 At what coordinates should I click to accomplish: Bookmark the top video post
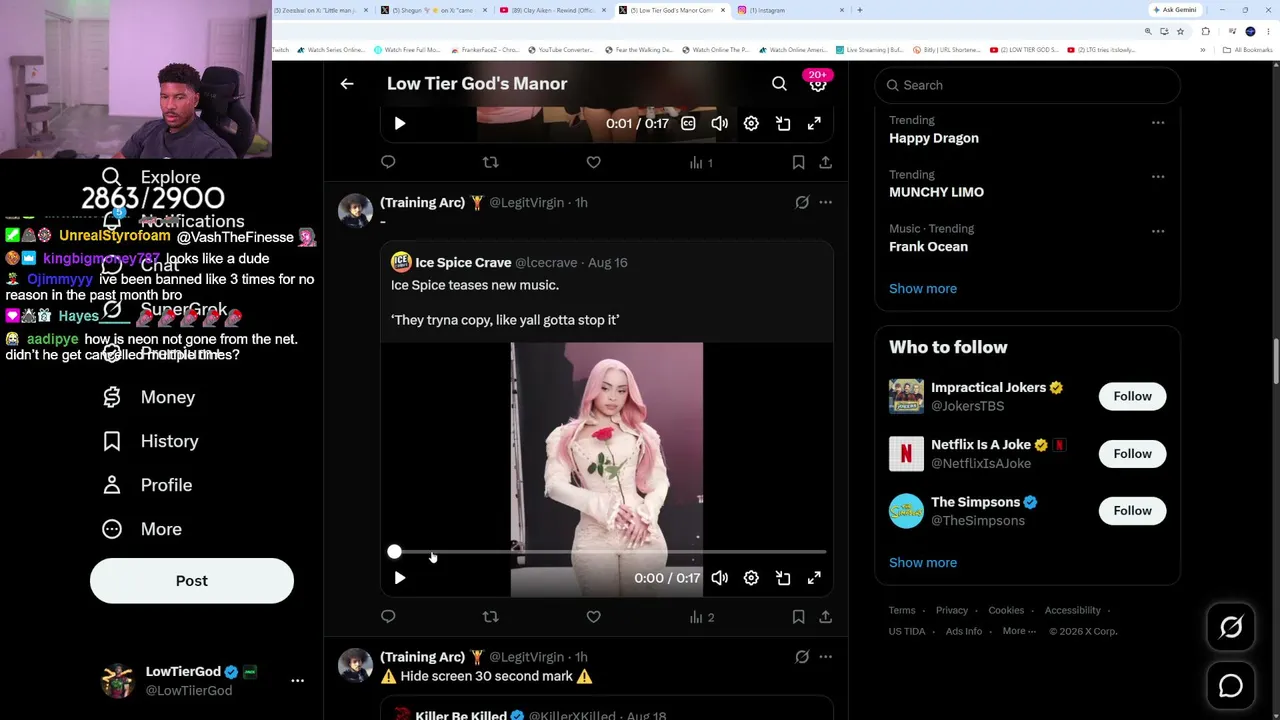(798, 162)
